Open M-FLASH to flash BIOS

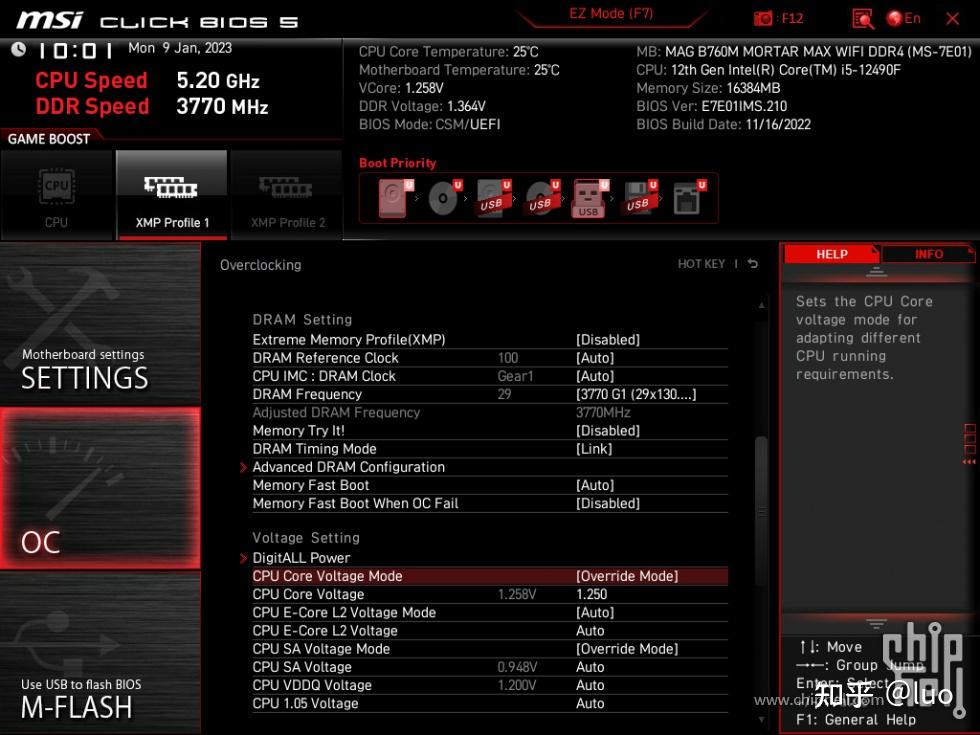click(x=100, y=653)
